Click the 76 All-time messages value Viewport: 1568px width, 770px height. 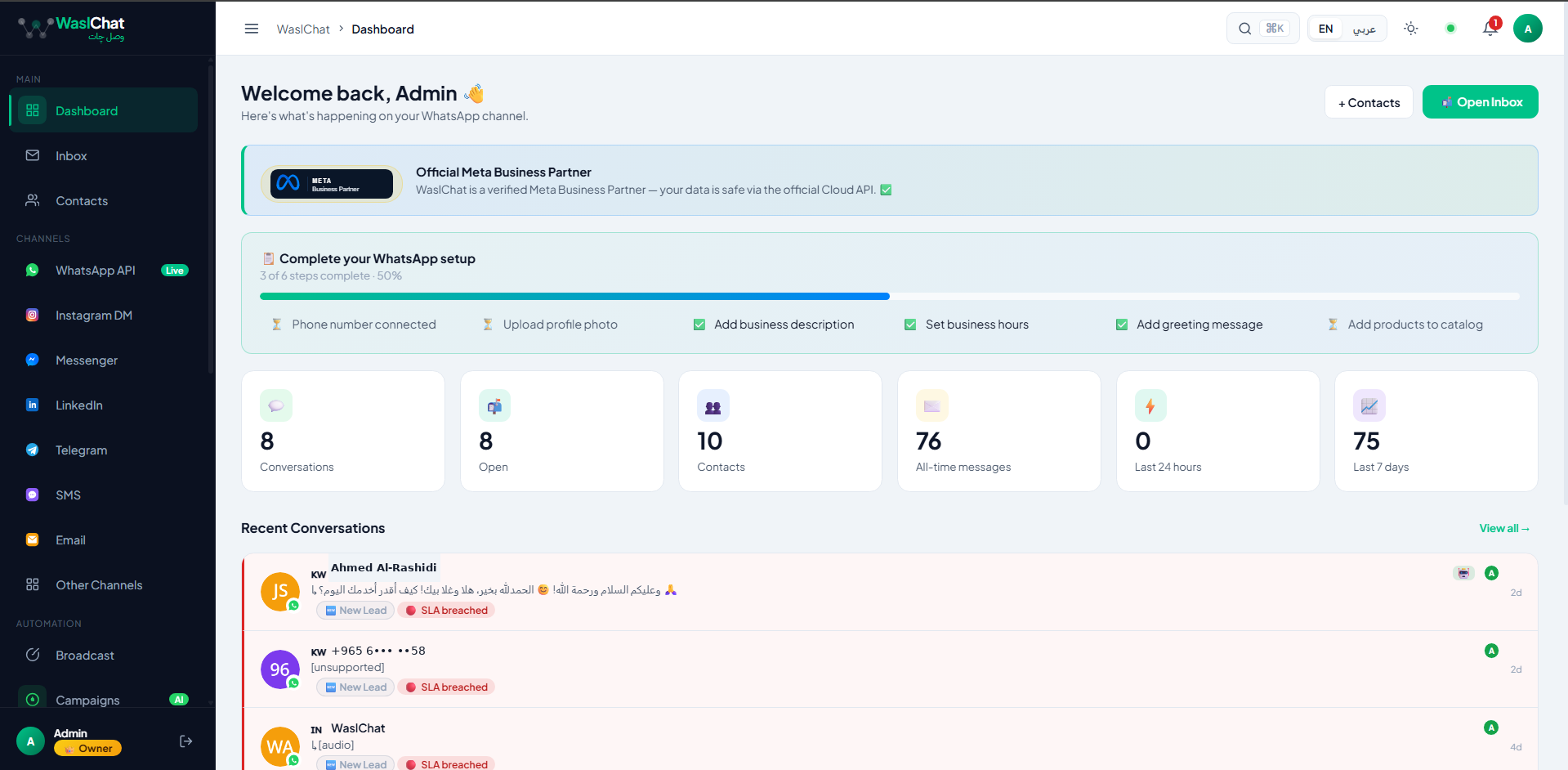tap(929, 441)
